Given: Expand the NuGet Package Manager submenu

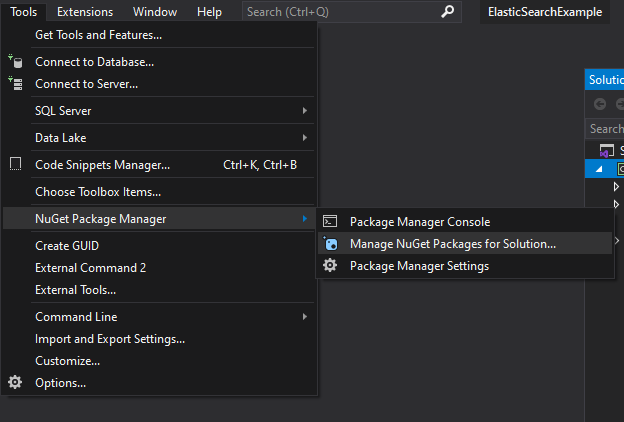Looking at the screenshot, I should click(x=159, y=219).
